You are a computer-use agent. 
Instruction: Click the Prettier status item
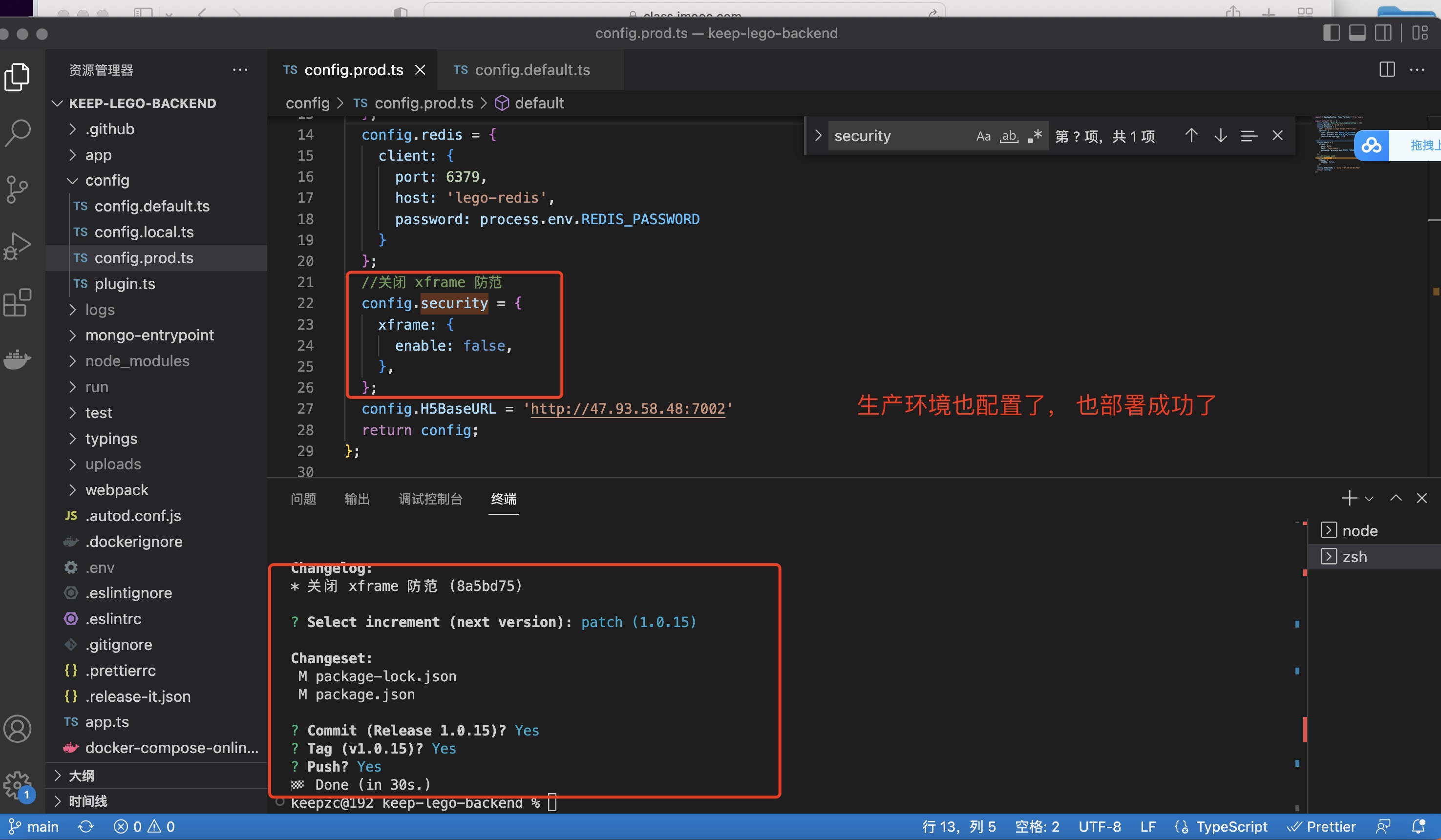[1321, 826]
